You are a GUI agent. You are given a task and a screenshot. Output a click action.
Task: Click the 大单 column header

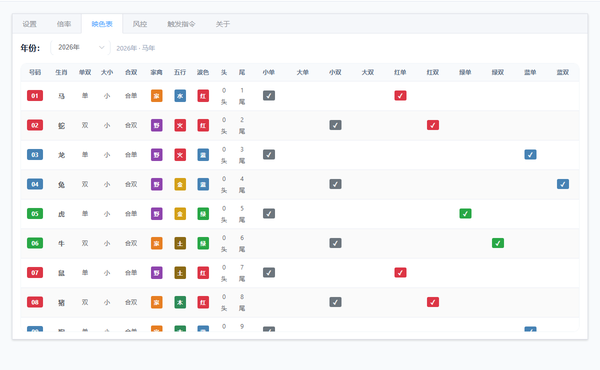[302, 72]
